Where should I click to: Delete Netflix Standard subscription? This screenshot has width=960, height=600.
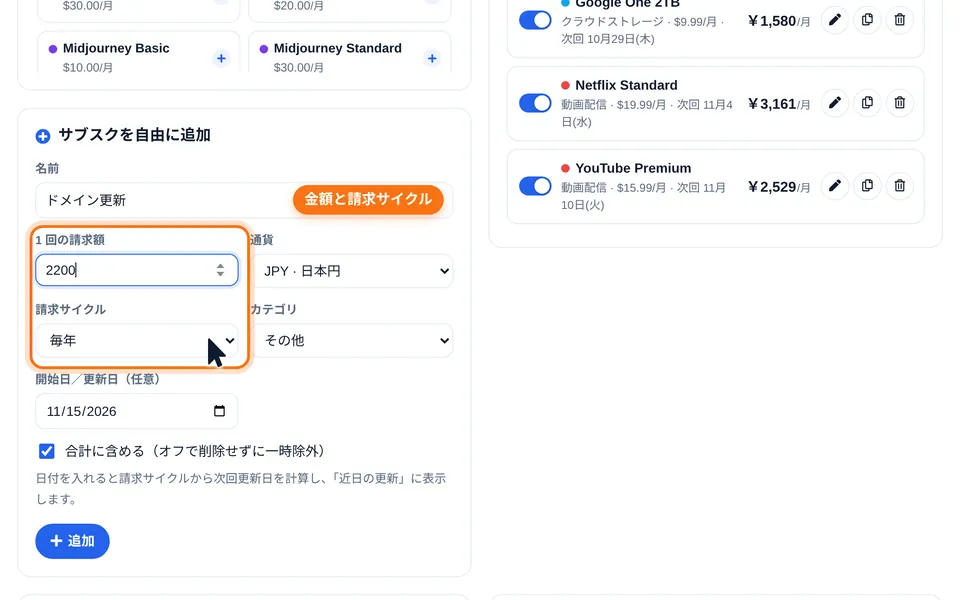pyautogui.click(x=899, y=103)
